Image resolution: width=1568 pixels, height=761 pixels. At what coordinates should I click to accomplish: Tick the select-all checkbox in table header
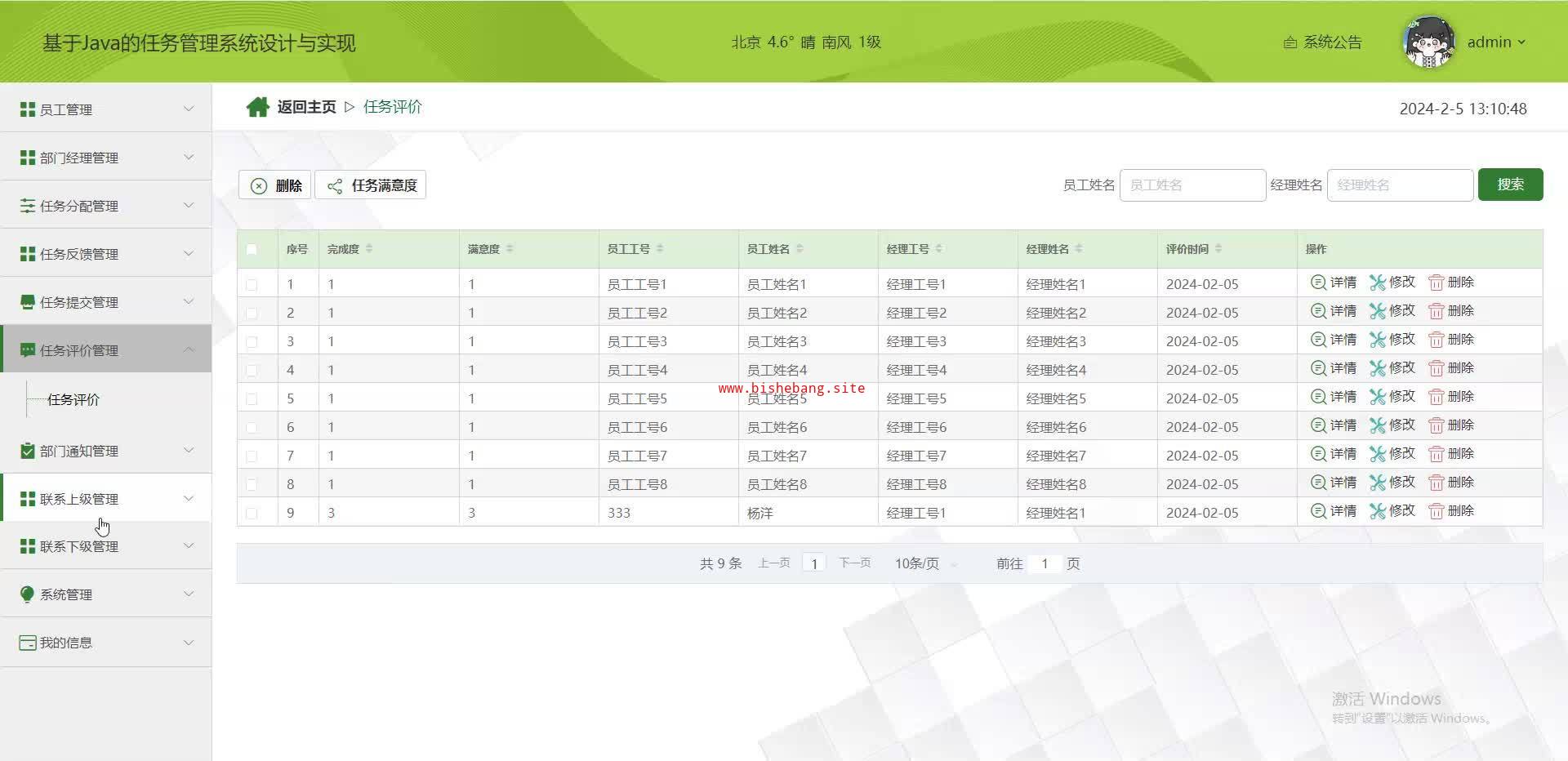[x=252, y=249]
